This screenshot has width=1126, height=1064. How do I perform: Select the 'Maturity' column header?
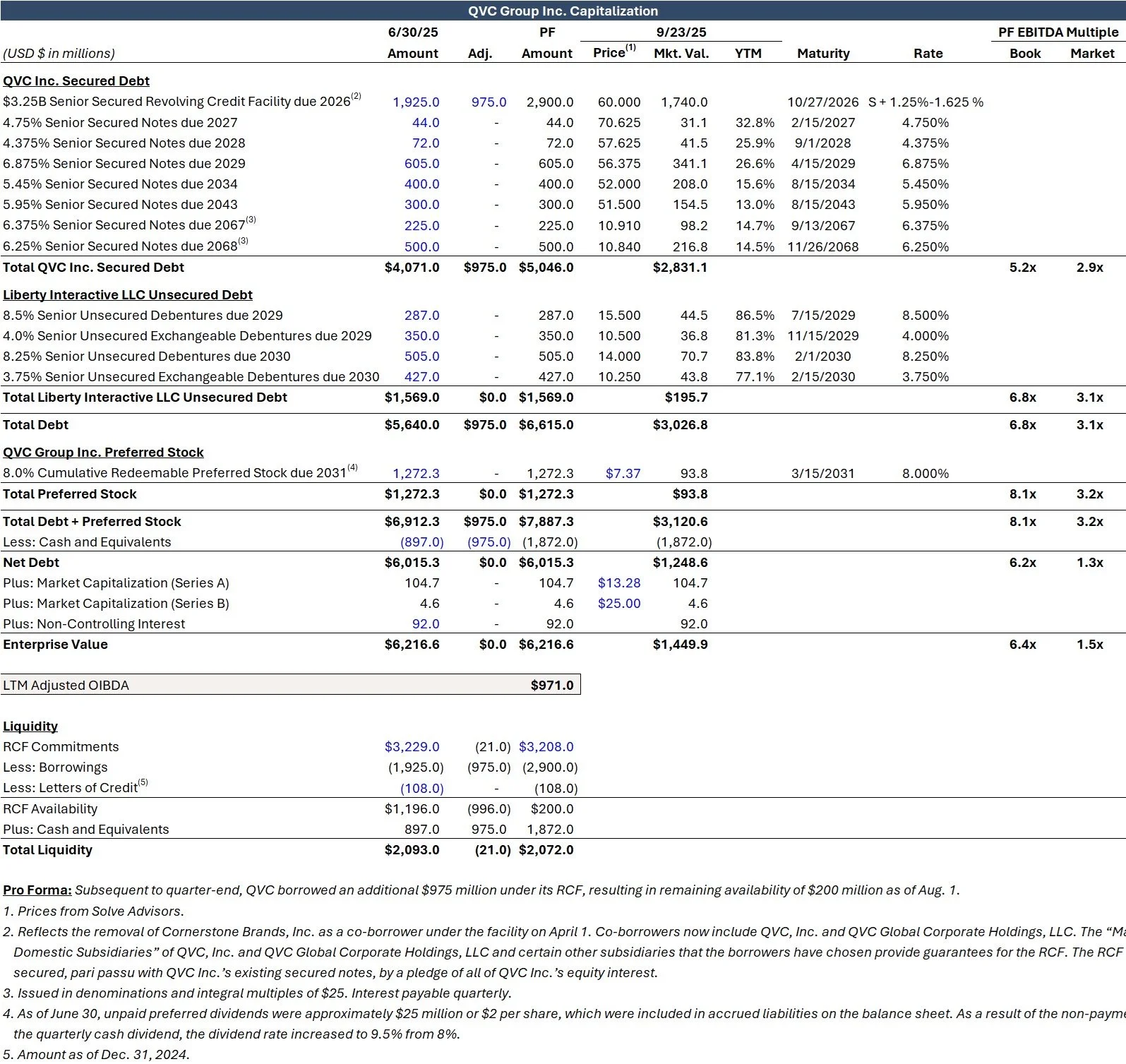coord(823,53)
